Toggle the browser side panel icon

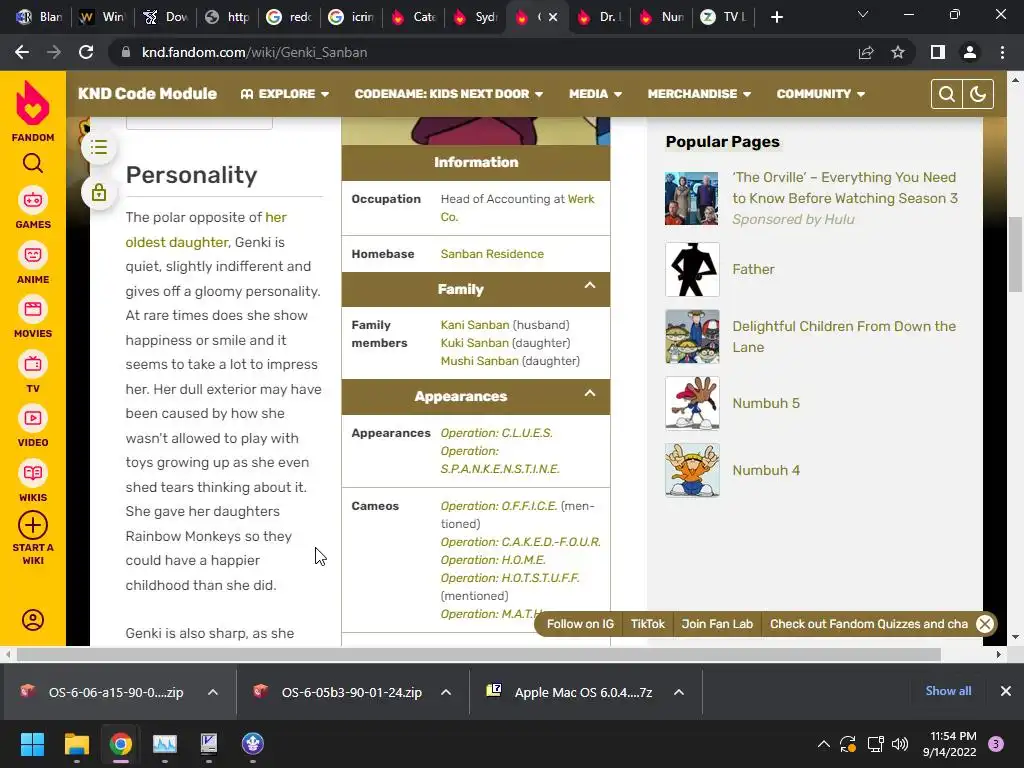(938, 52)
